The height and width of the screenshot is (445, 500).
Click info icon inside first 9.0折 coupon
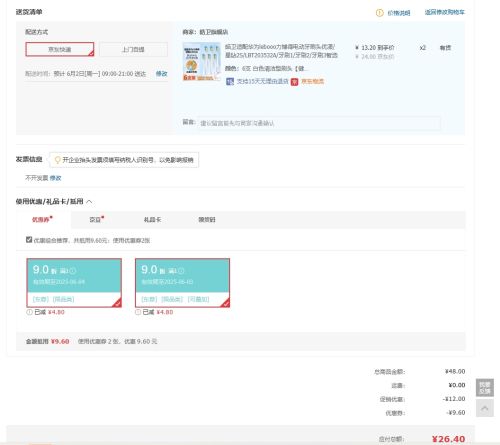tap(73, 271)
